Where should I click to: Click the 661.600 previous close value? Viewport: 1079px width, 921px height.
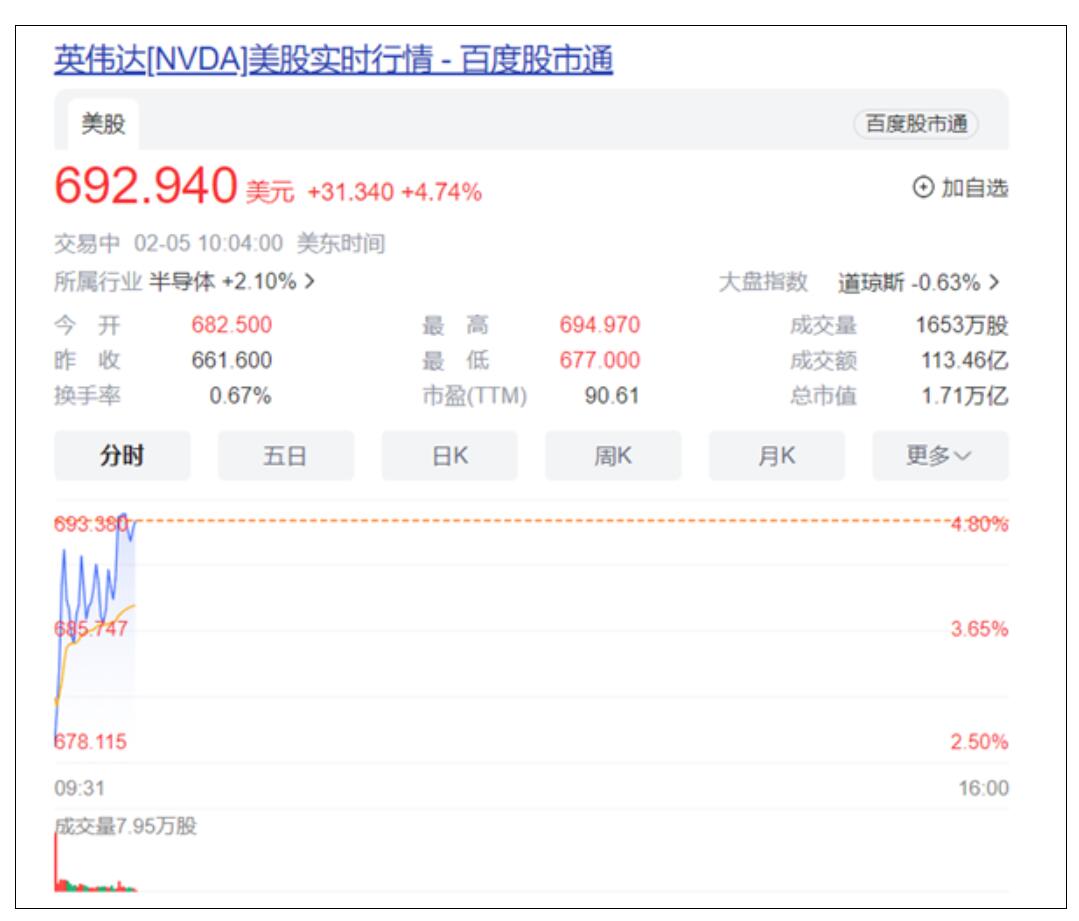click(232, 360)
